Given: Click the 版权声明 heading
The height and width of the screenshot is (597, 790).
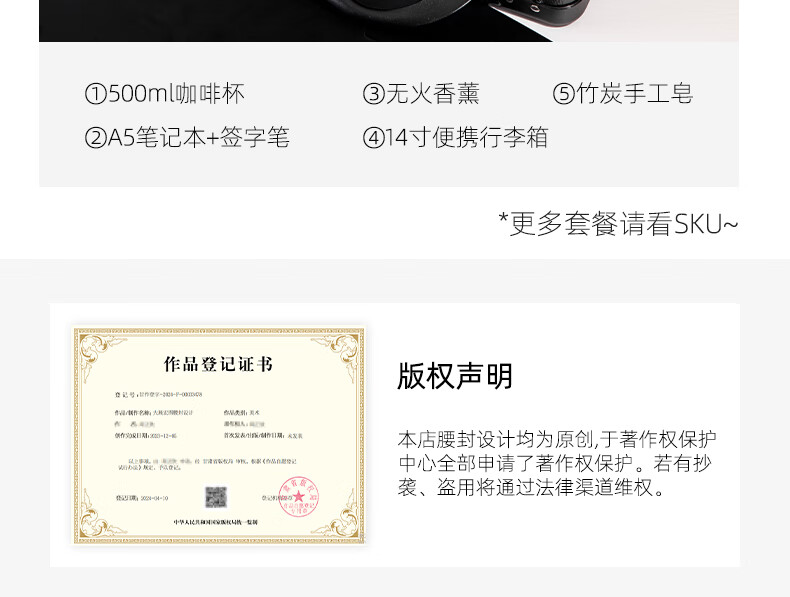Looking at the screenshot, I should click(x=455, y=376).
